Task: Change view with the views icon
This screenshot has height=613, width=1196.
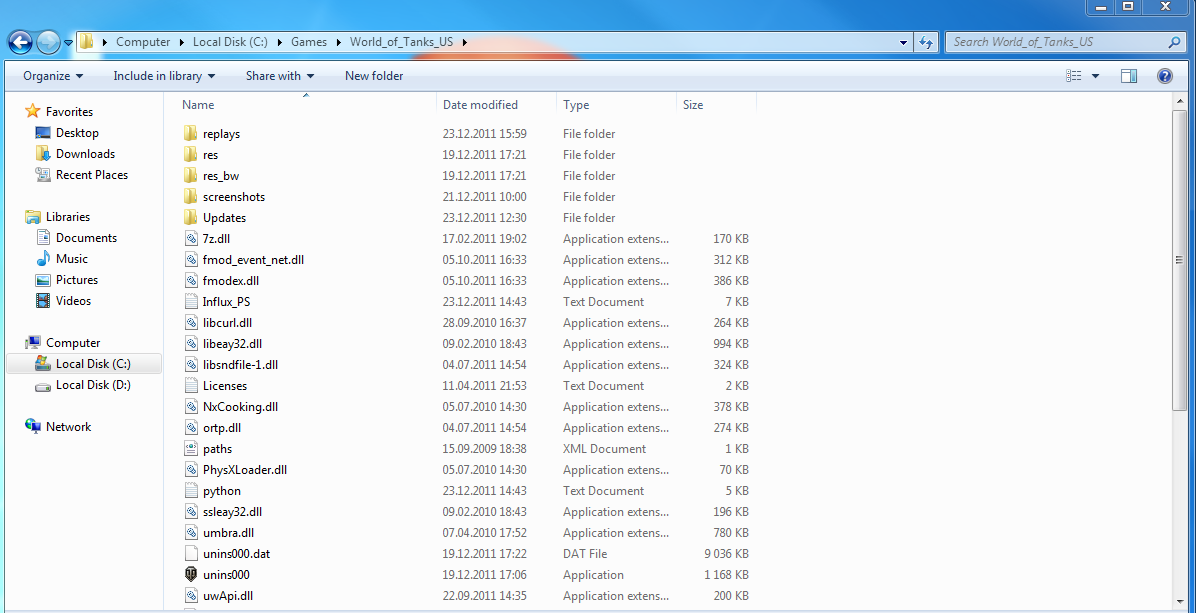Action: (1074, 75)
